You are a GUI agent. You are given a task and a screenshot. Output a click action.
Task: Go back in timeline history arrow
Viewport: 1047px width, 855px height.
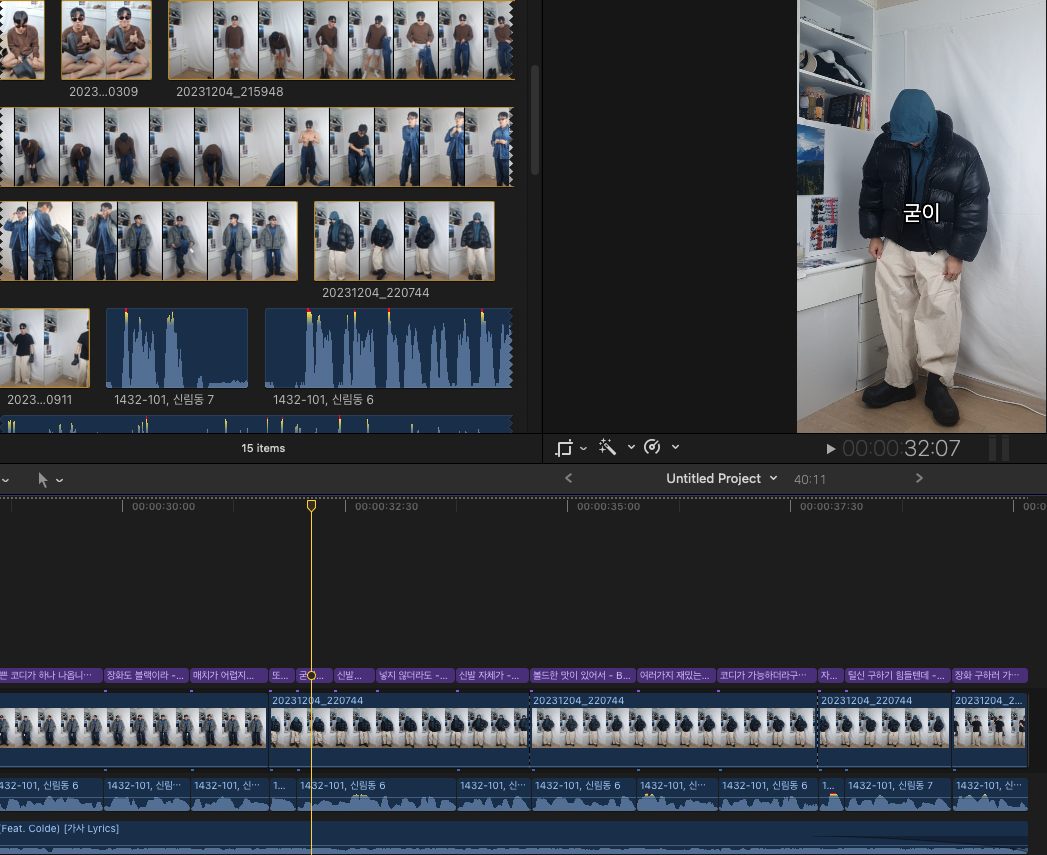tap(568, 478)
